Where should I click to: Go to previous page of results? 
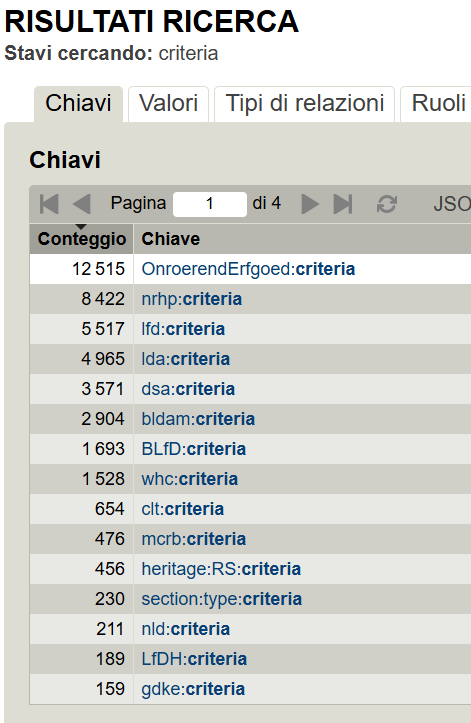(x=82, y=204)
